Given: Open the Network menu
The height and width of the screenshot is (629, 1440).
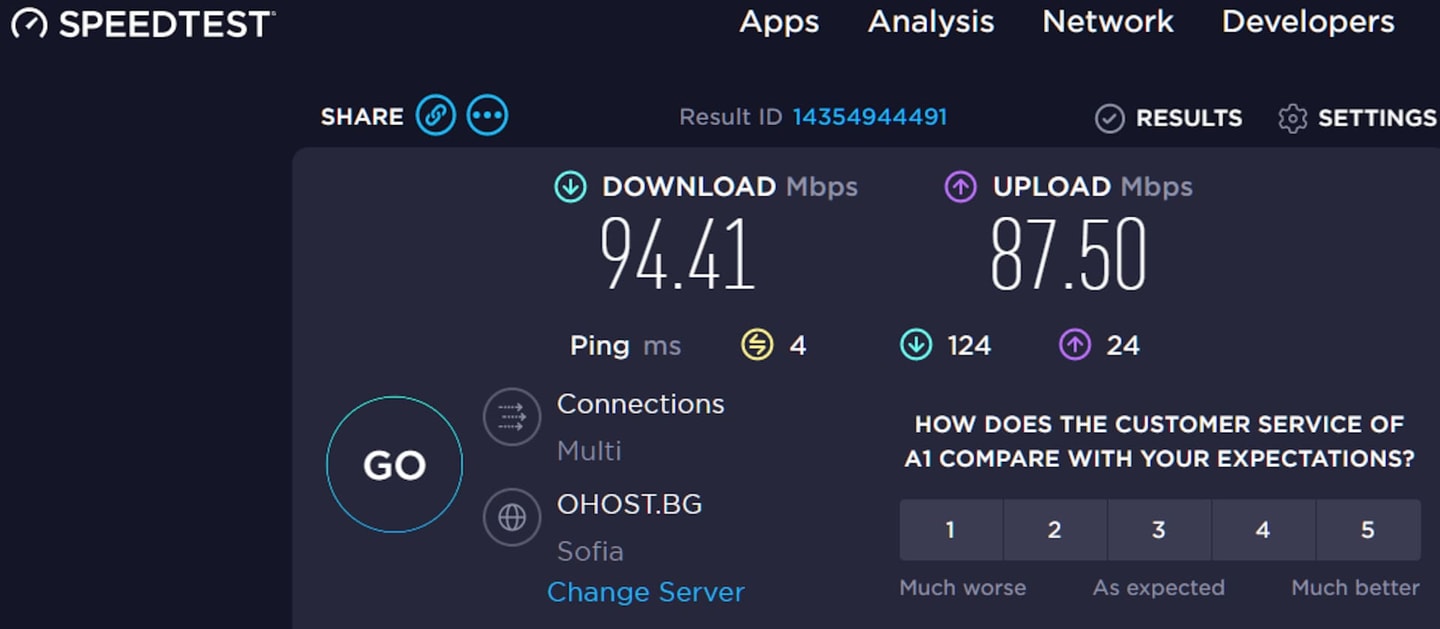Looking at the screenshot, I should pyautogui.click(x=1108, y=22).
